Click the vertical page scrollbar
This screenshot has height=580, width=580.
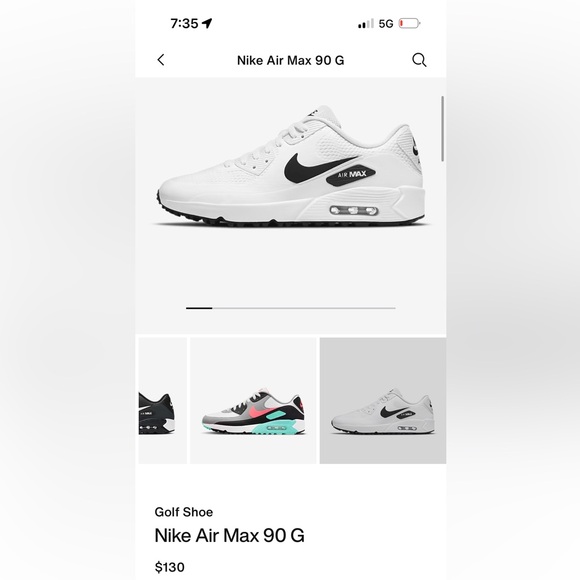tap(442, 129)
